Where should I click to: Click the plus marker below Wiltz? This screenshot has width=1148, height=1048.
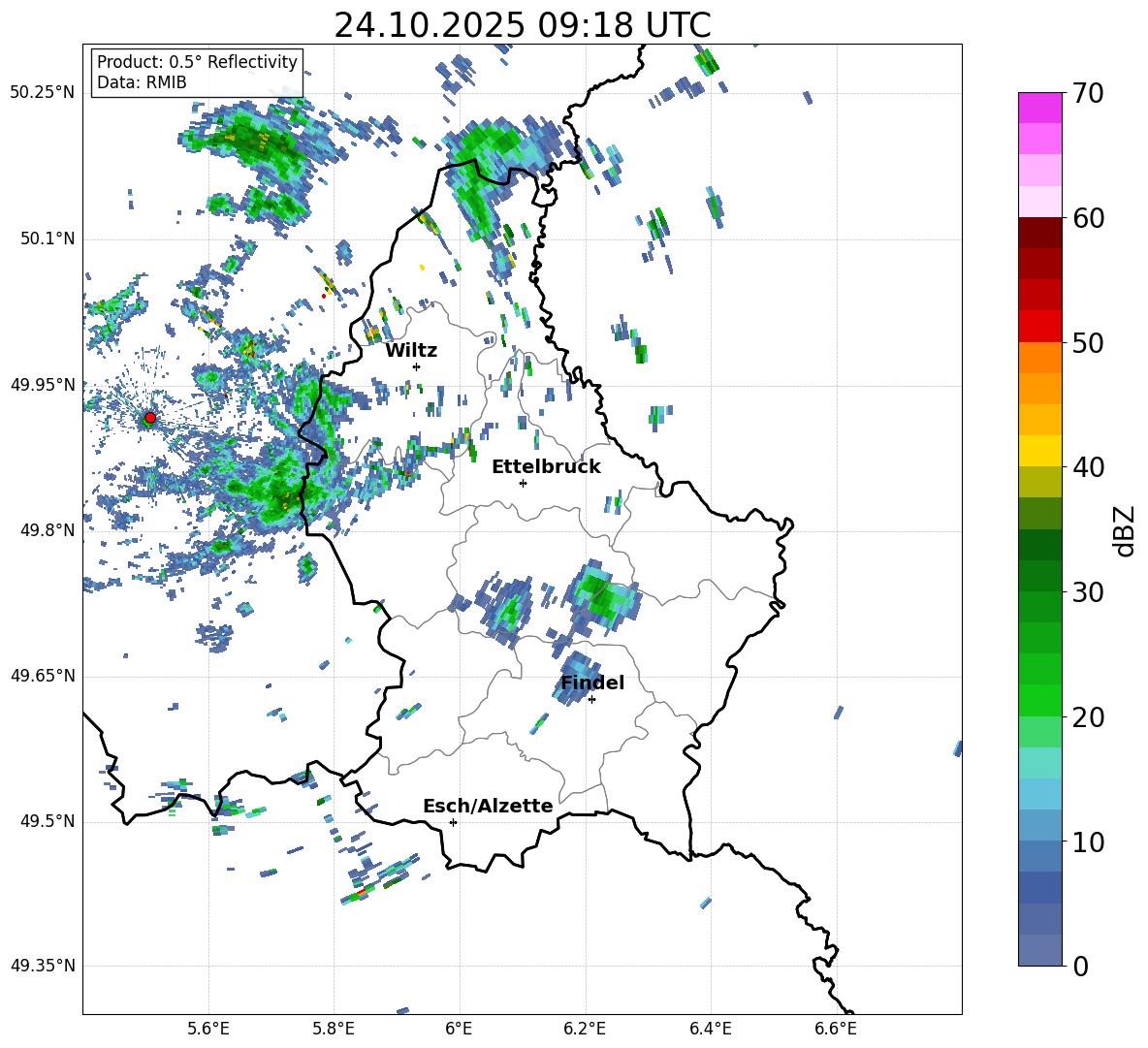pos(417,366)
